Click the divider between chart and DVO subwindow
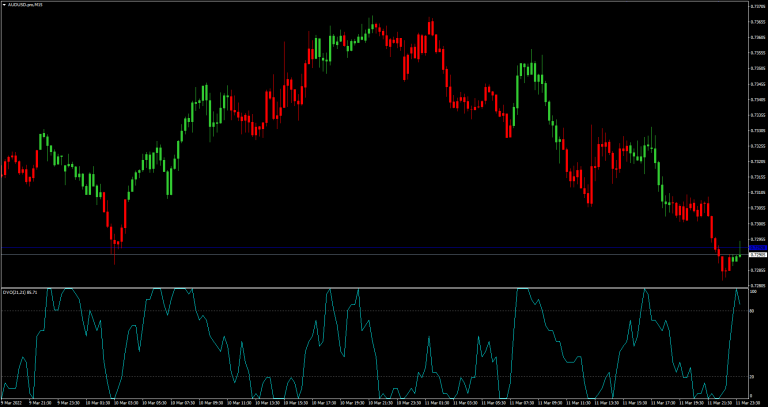Image resolution: width=768 pixels, height=407 pixels. click(374, 287)
